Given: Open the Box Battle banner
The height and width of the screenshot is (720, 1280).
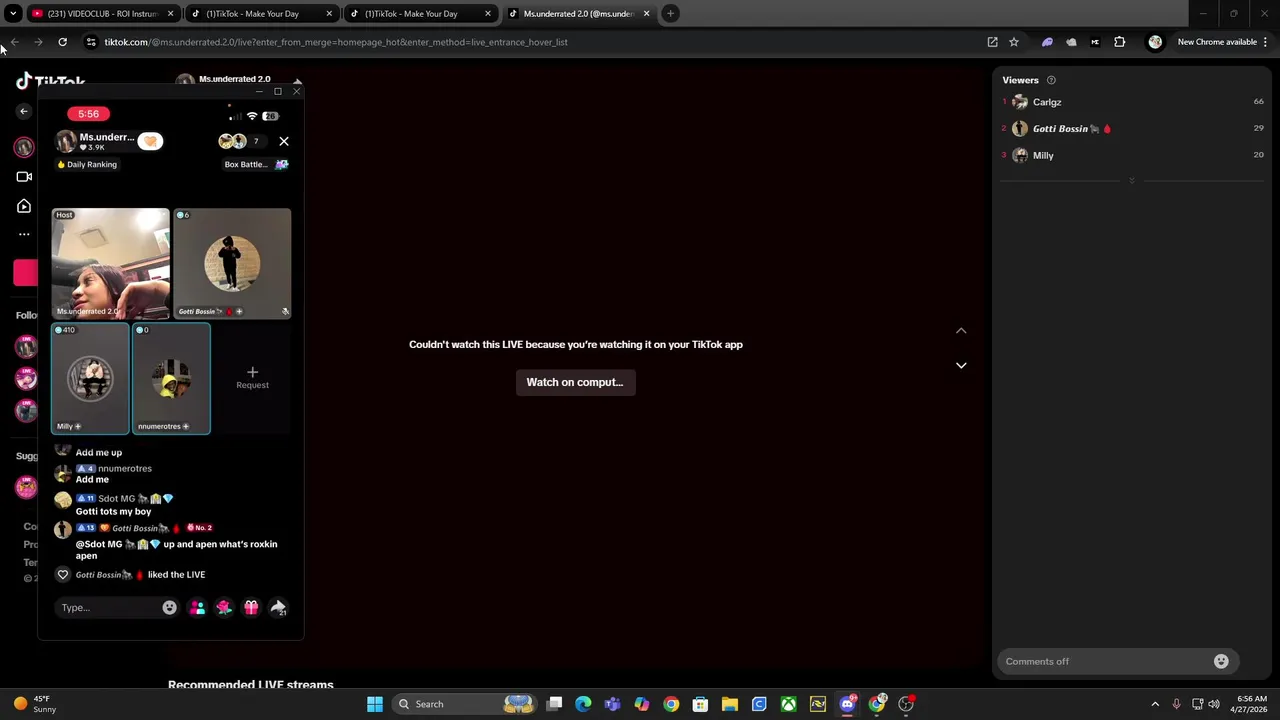Looking at the screenshot, I should 256,164.
